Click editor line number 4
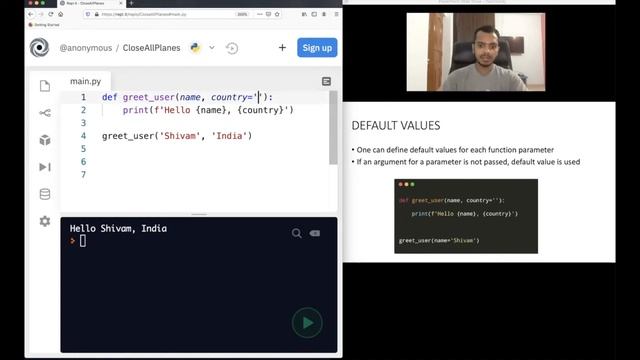 pos(83,136)
